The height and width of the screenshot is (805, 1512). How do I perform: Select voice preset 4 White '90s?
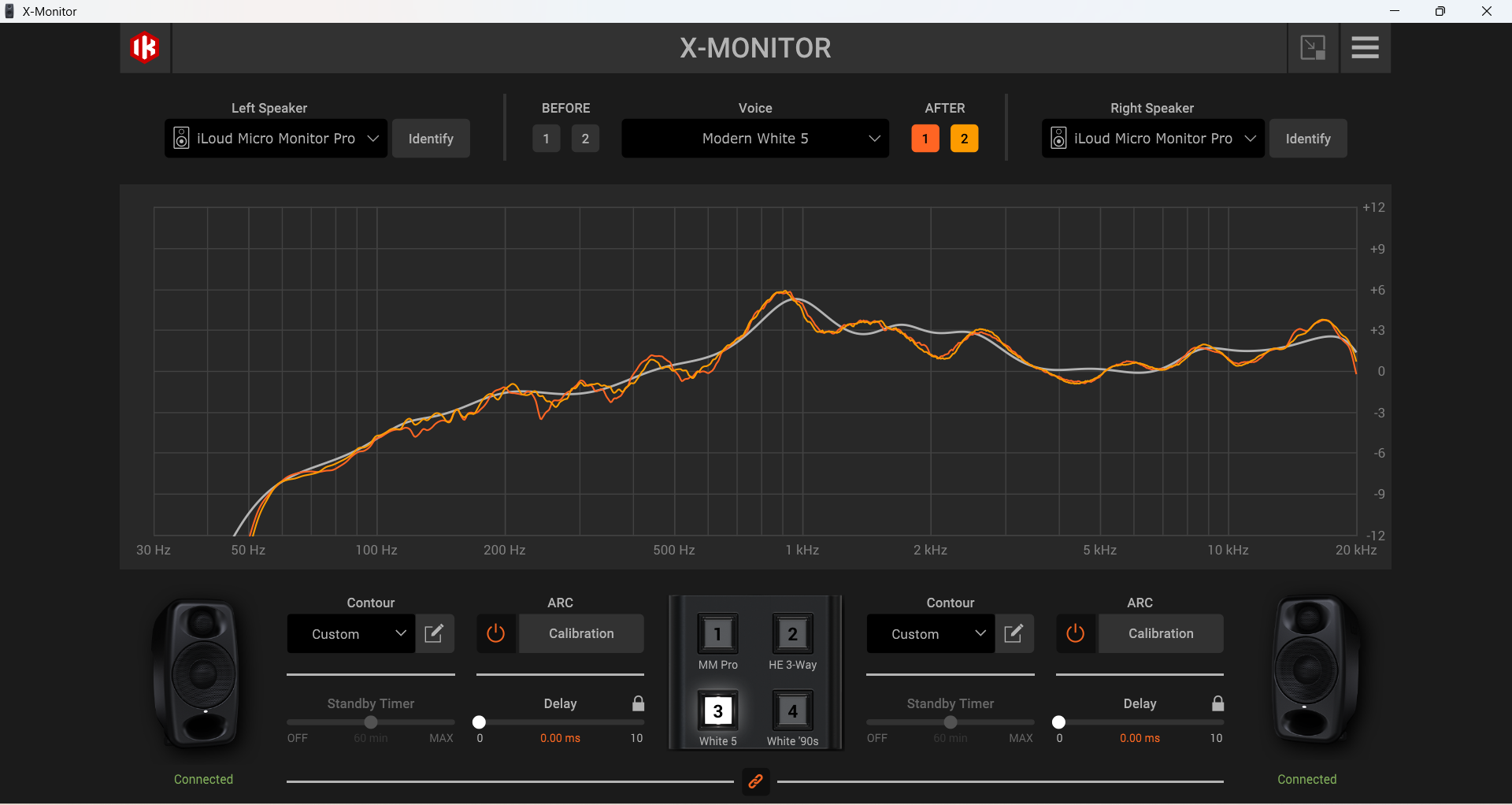tap(792, 712)
